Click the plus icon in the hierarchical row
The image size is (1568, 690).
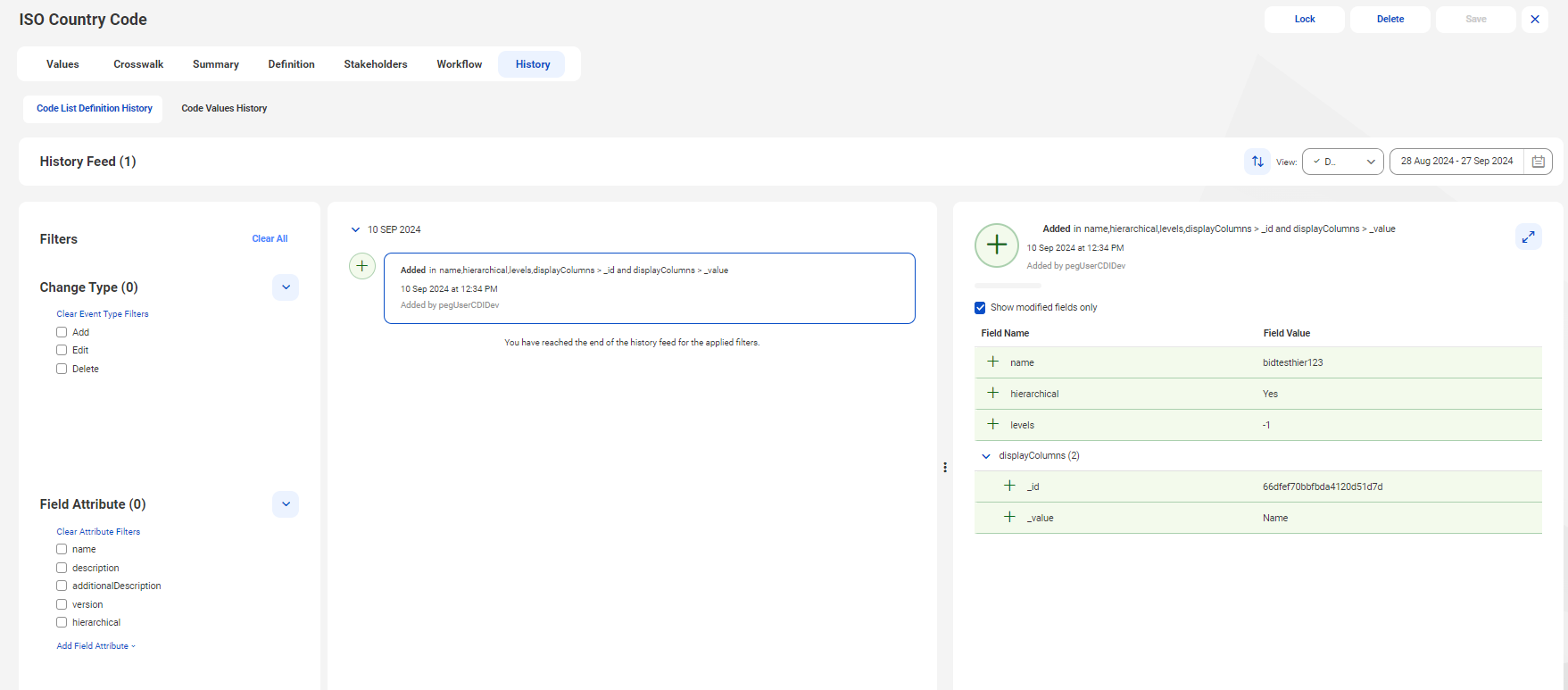coord(992,393)
